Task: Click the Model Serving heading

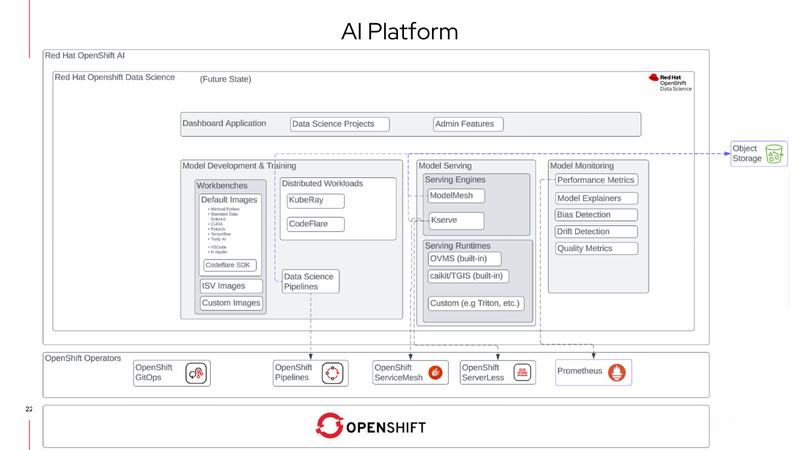Action: pos(445,166)
